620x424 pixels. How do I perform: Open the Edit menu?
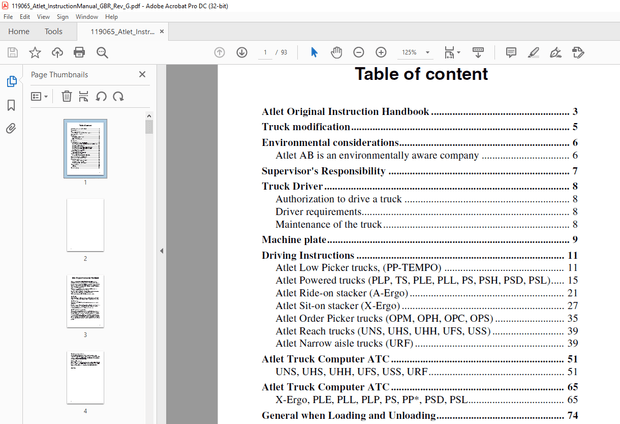pos(25,17)
